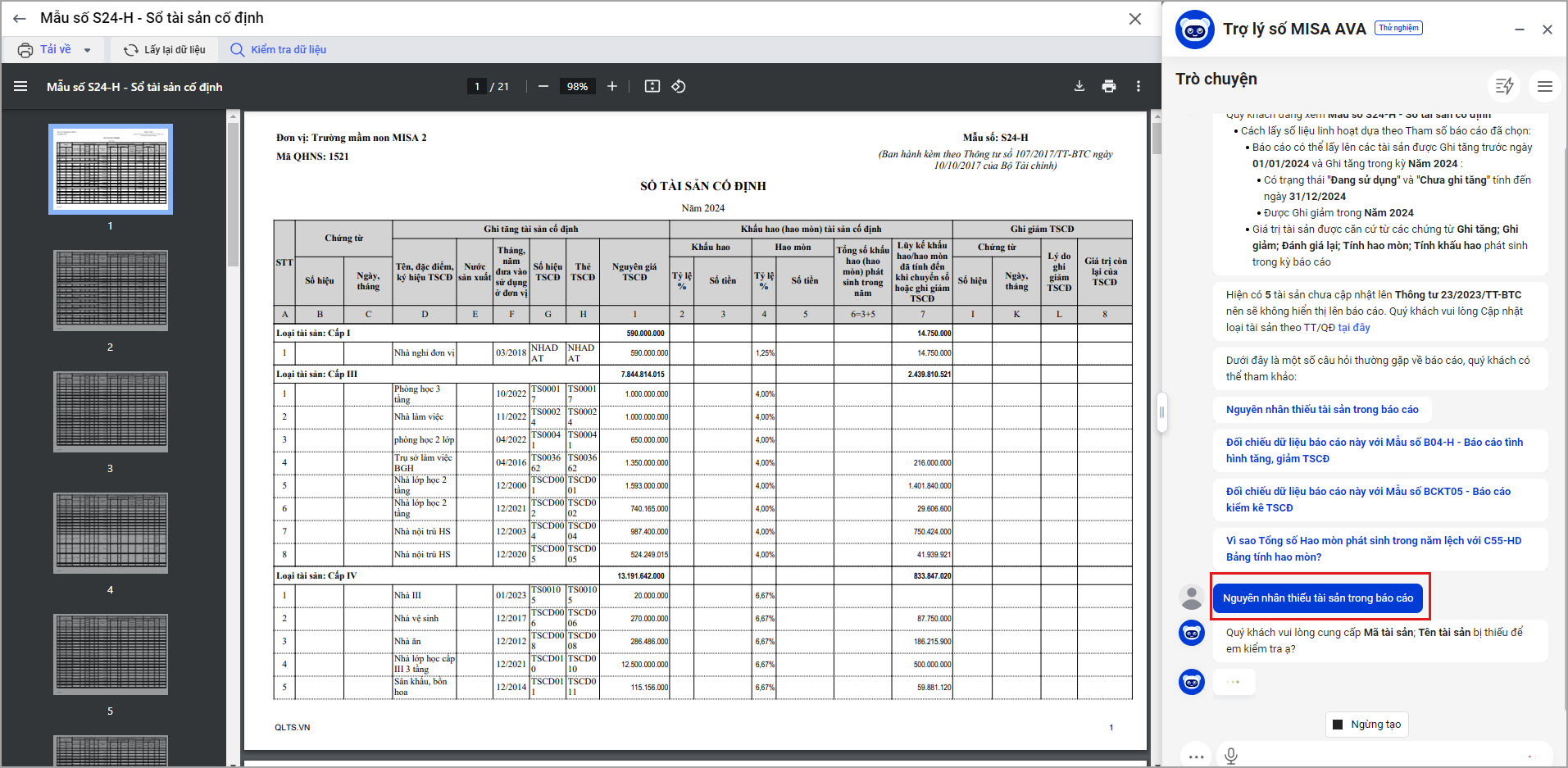
Task: Select page 1 thumbnail
Action: 111,169
